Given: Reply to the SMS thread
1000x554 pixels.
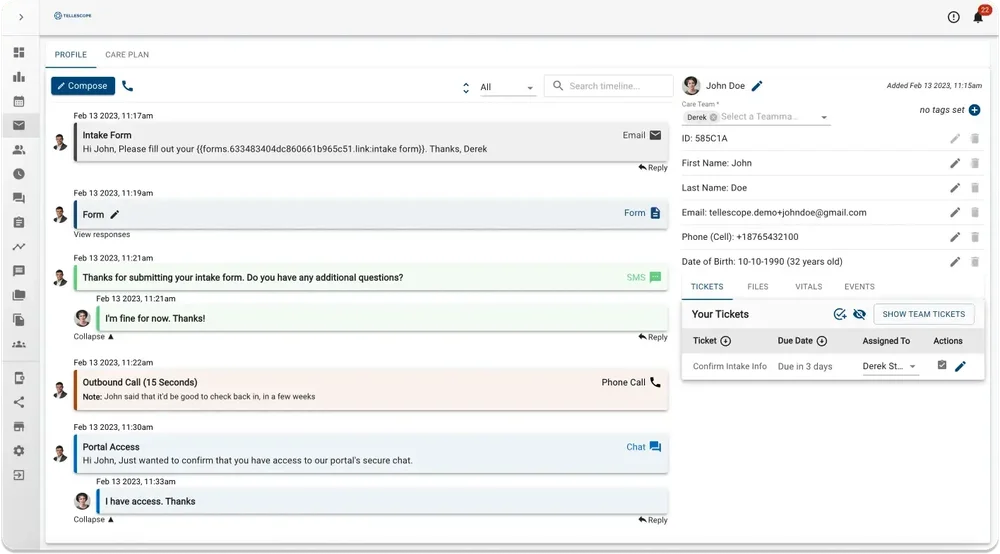Looking at the screenshot, I should pyautogui.click(x=653, y=337).
